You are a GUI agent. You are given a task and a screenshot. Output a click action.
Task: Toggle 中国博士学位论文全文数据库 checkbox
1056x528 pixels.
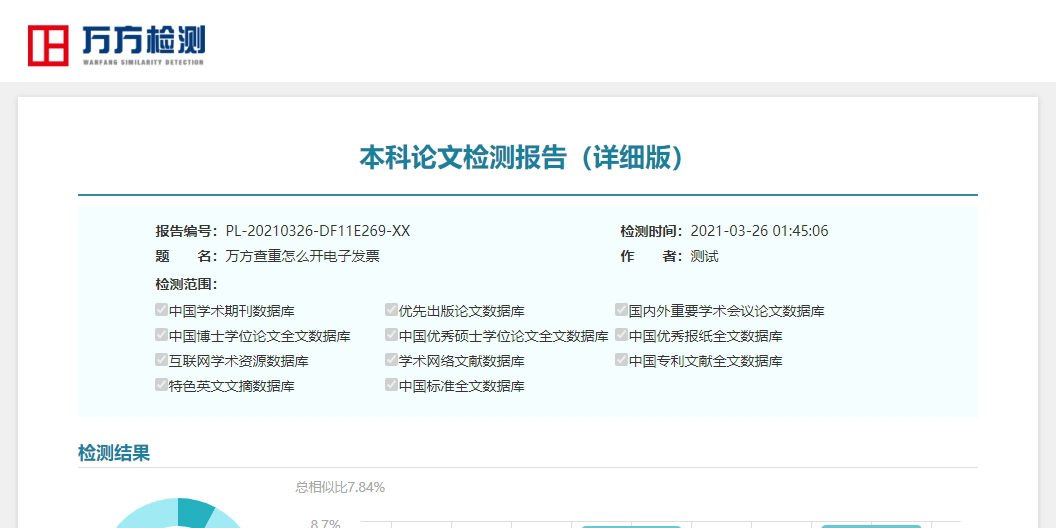point(161,335)
